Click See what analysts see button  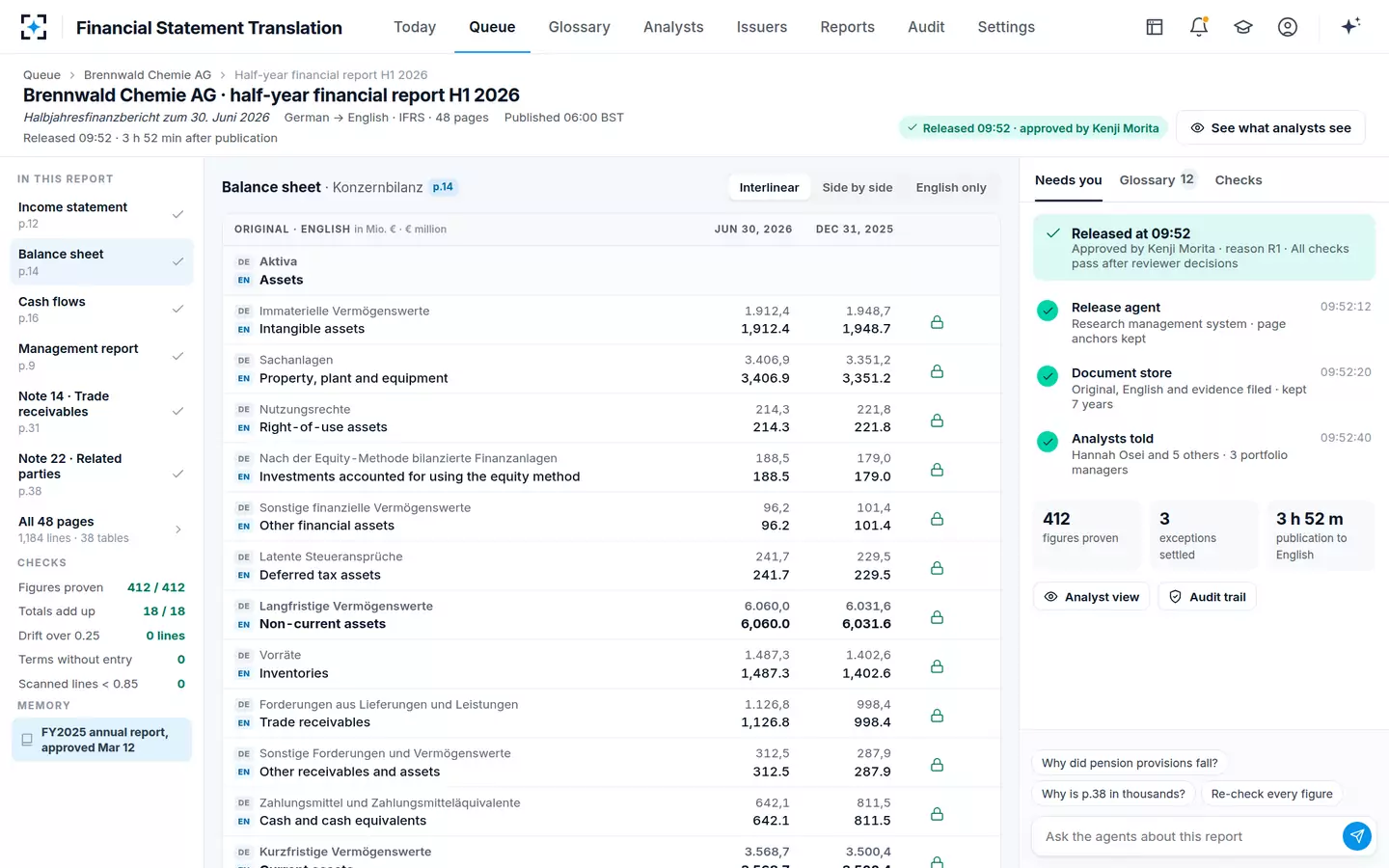[x=1270, y=127]
